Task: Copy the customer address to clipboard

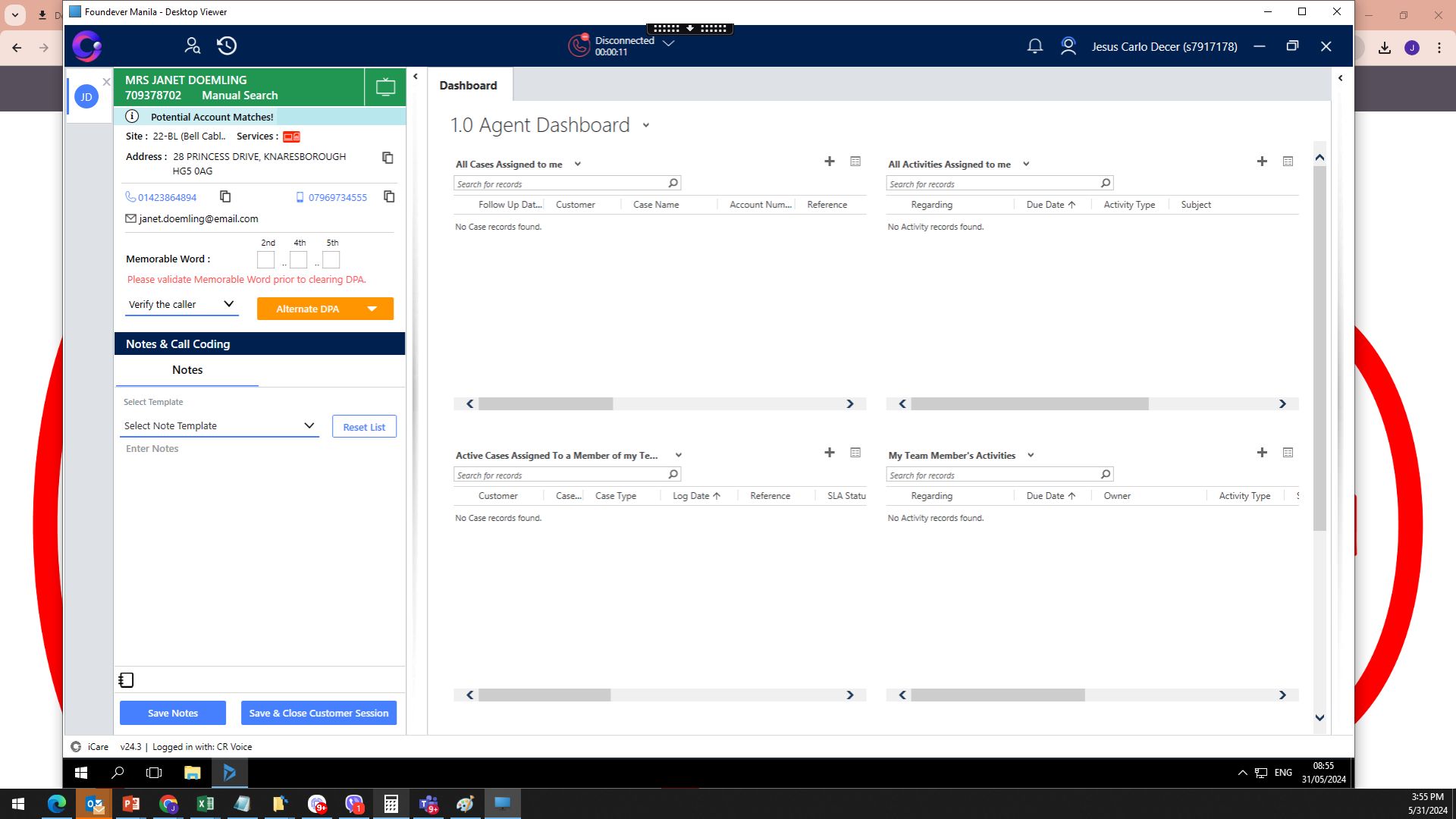Action: [388, 158]
